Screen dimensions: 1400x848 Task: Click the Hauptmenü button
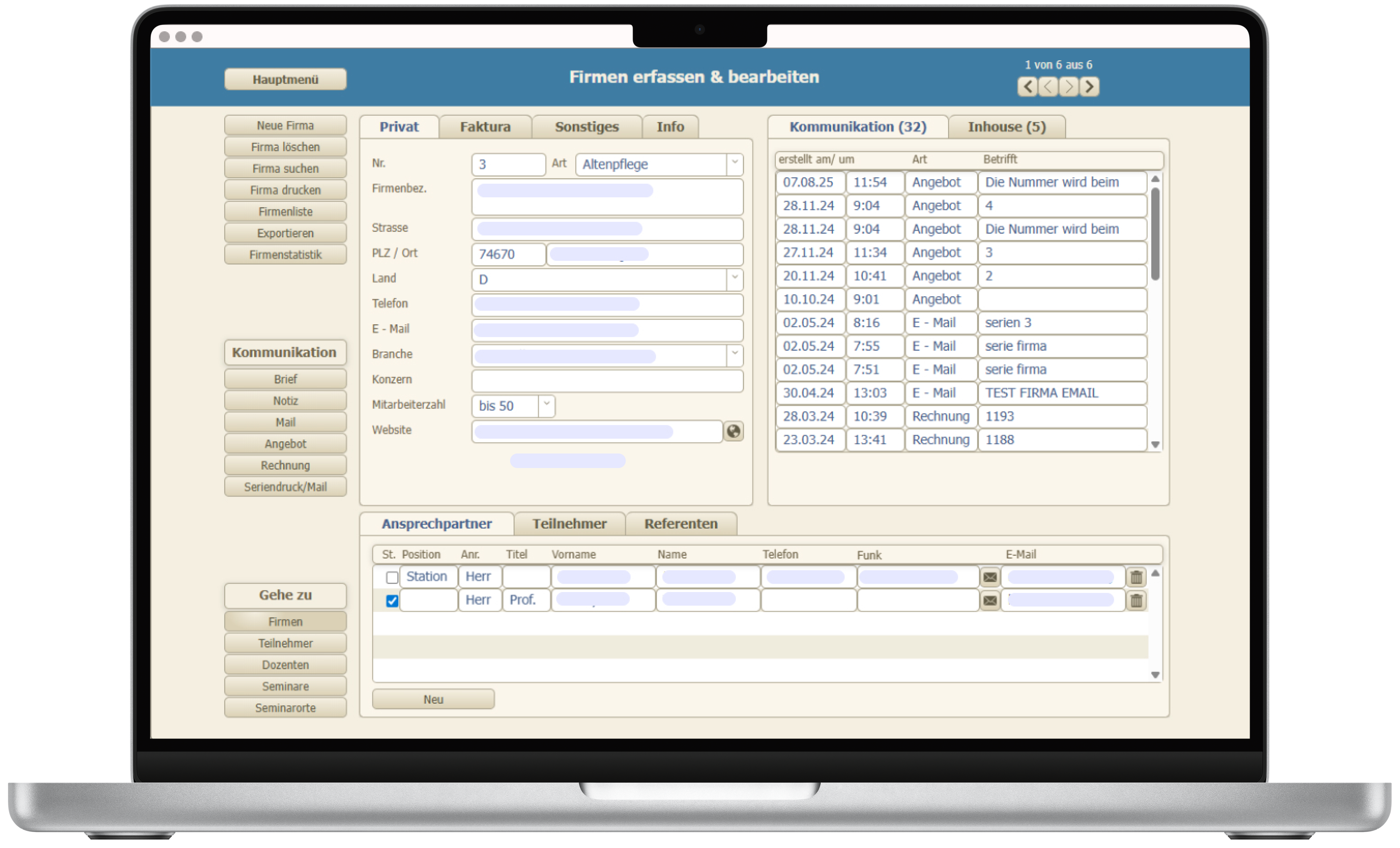coord(285,80)
